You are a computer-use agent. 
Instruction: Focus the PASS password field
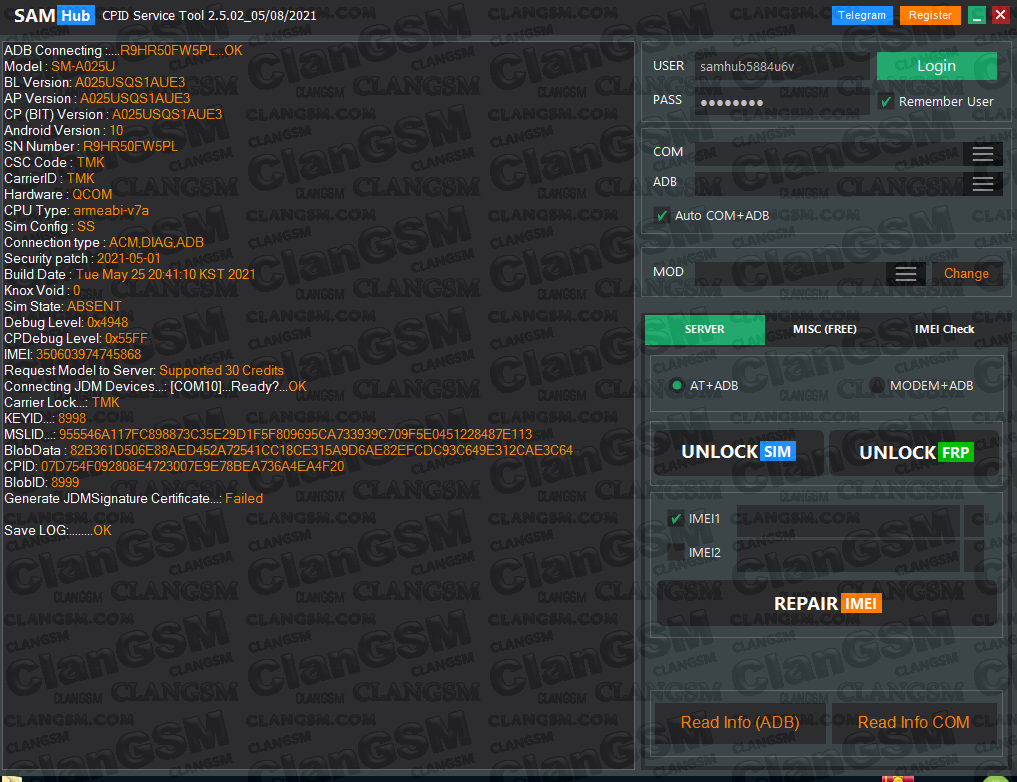tap(782, 102)
